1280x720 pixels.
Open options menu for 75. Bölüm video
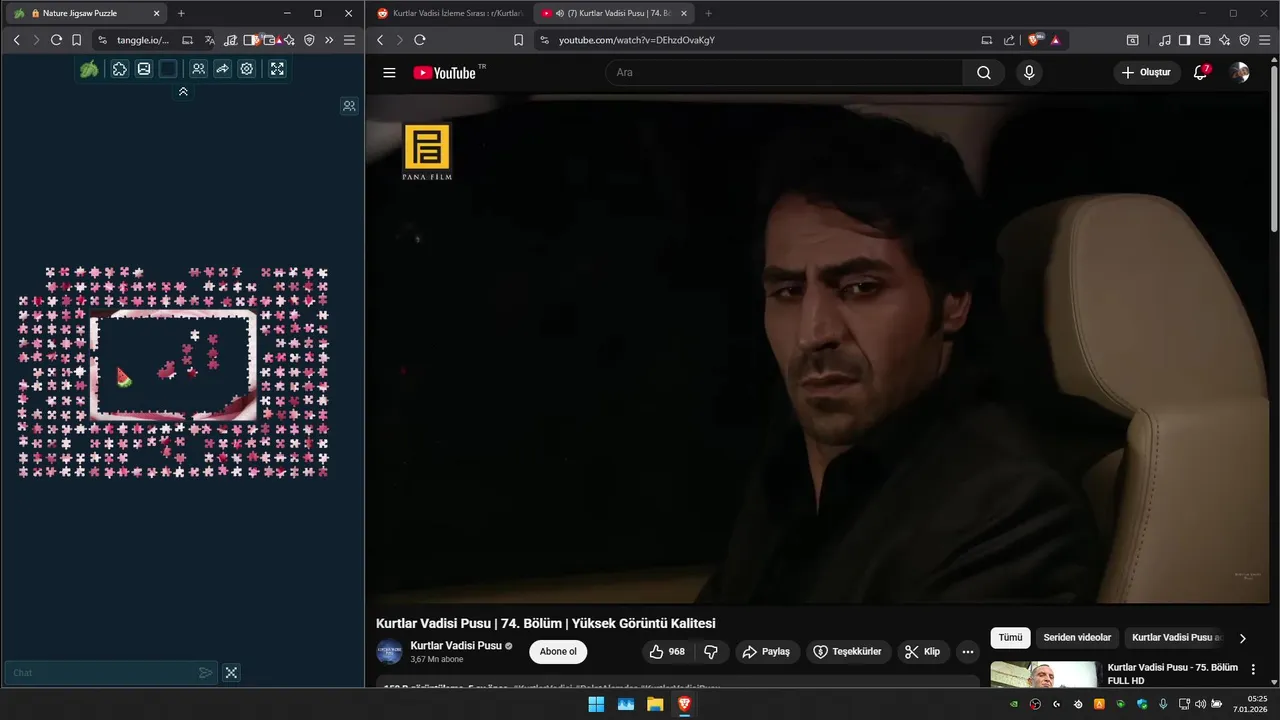(1253, 669)
